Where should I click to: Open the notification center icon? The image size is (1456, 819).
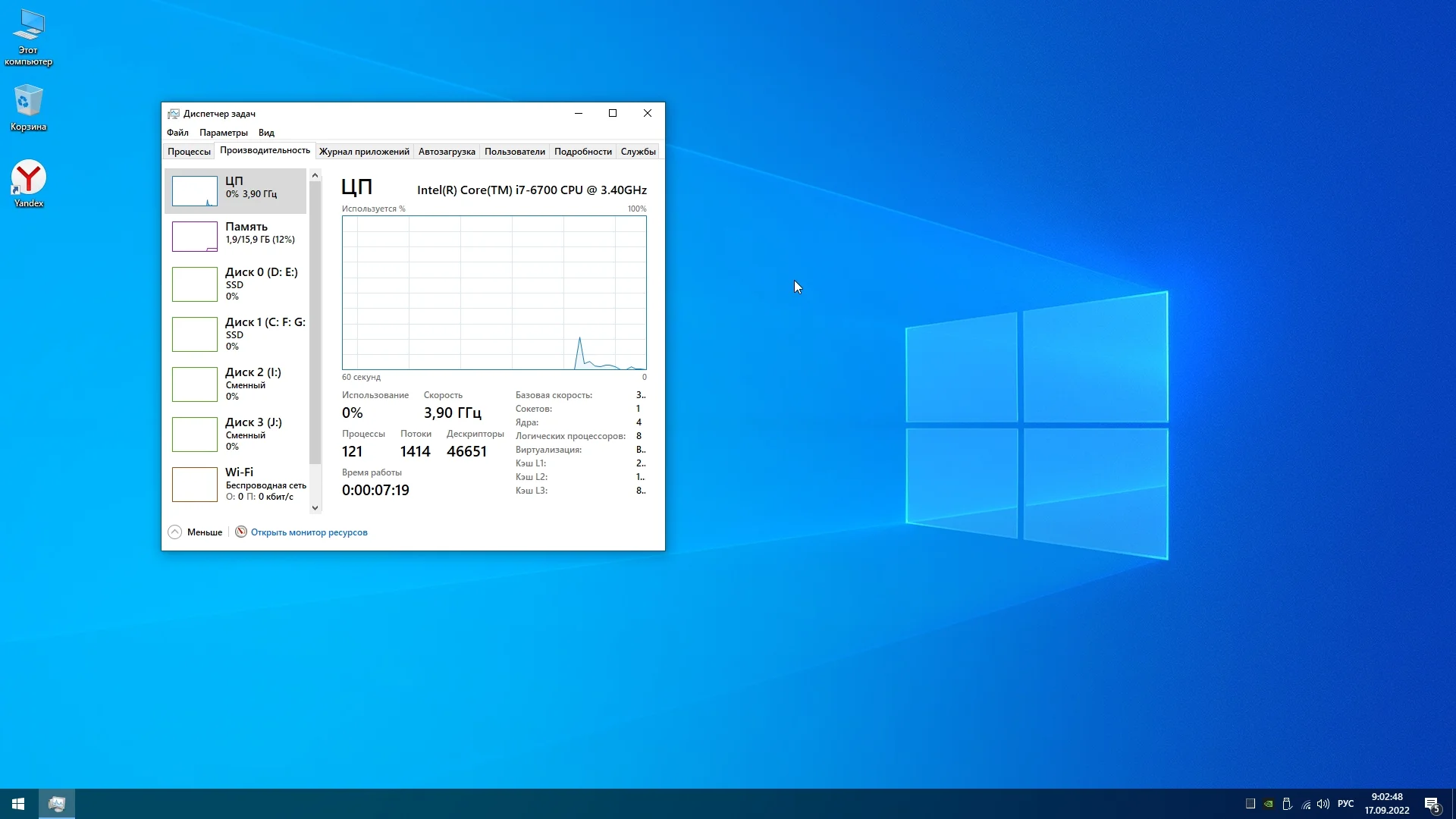pos(1432,804)
